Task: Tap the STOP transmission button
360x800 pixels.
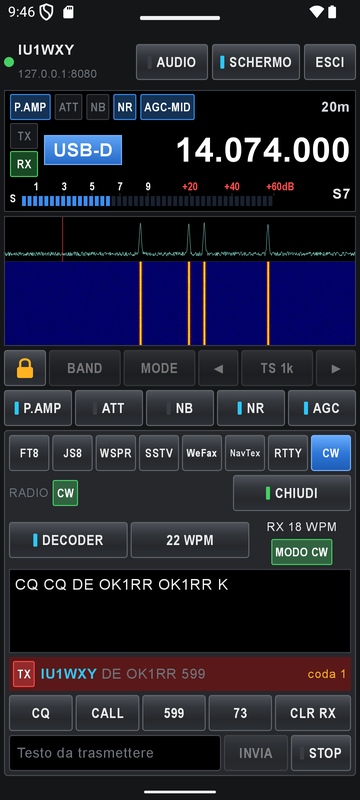Action: coord(321,753)
